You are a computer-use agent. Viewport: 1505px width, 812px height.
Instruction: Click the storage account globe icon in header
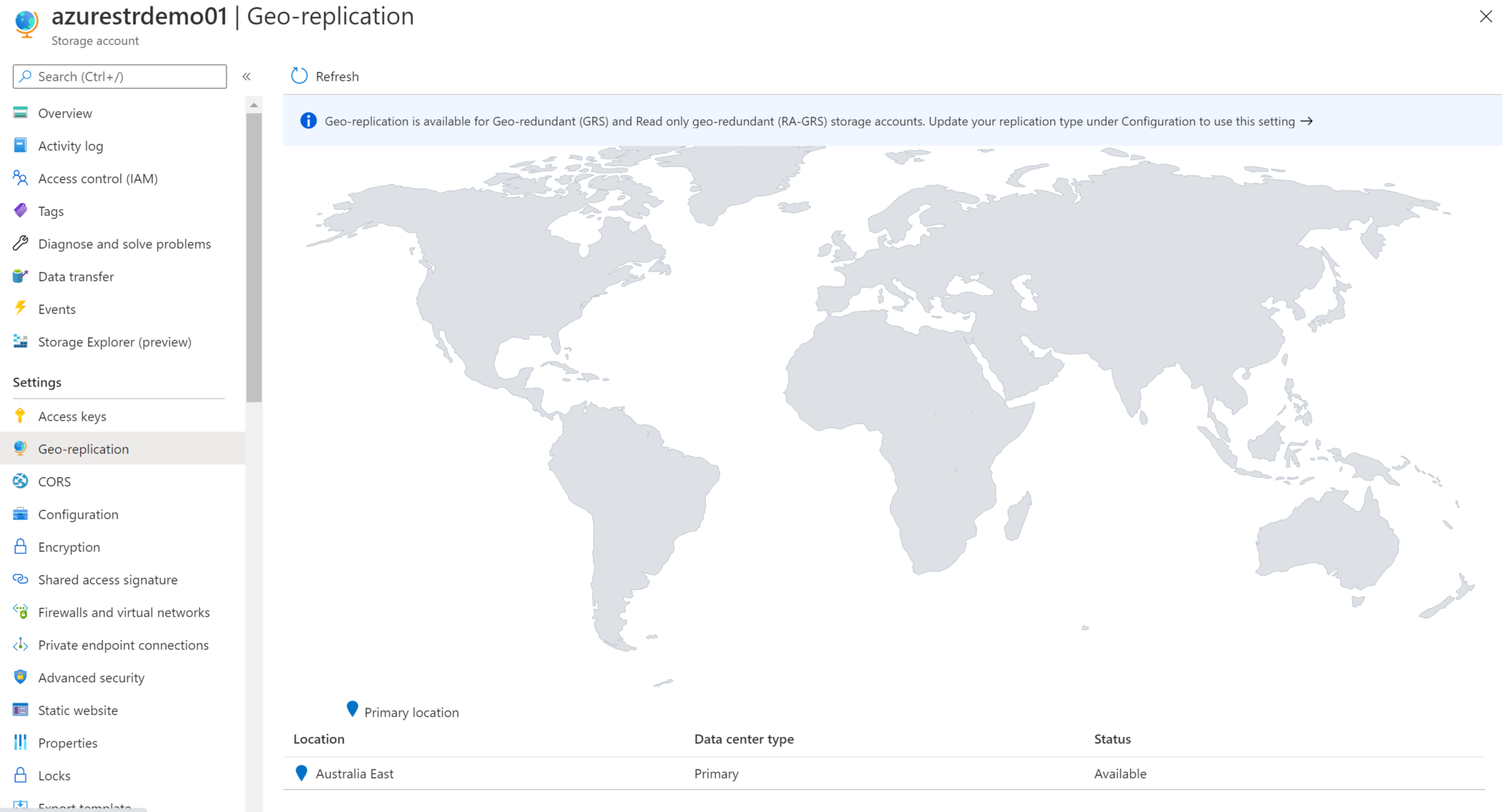tap(26, 24)
